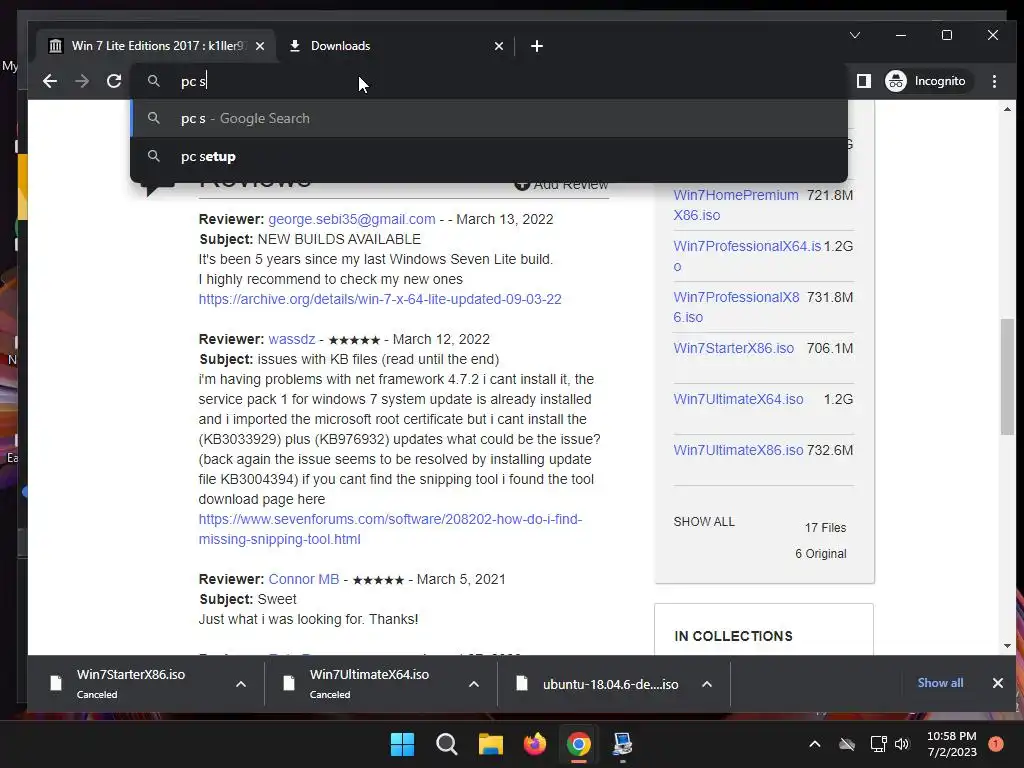Close the downloads bar
The image size is (1024, 768).
[998, 682]
